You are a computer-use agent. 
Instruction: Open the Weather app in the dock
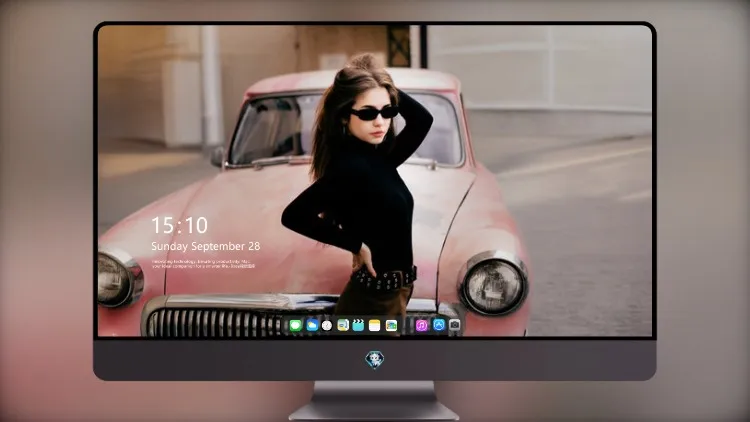(x=312, y=325)
